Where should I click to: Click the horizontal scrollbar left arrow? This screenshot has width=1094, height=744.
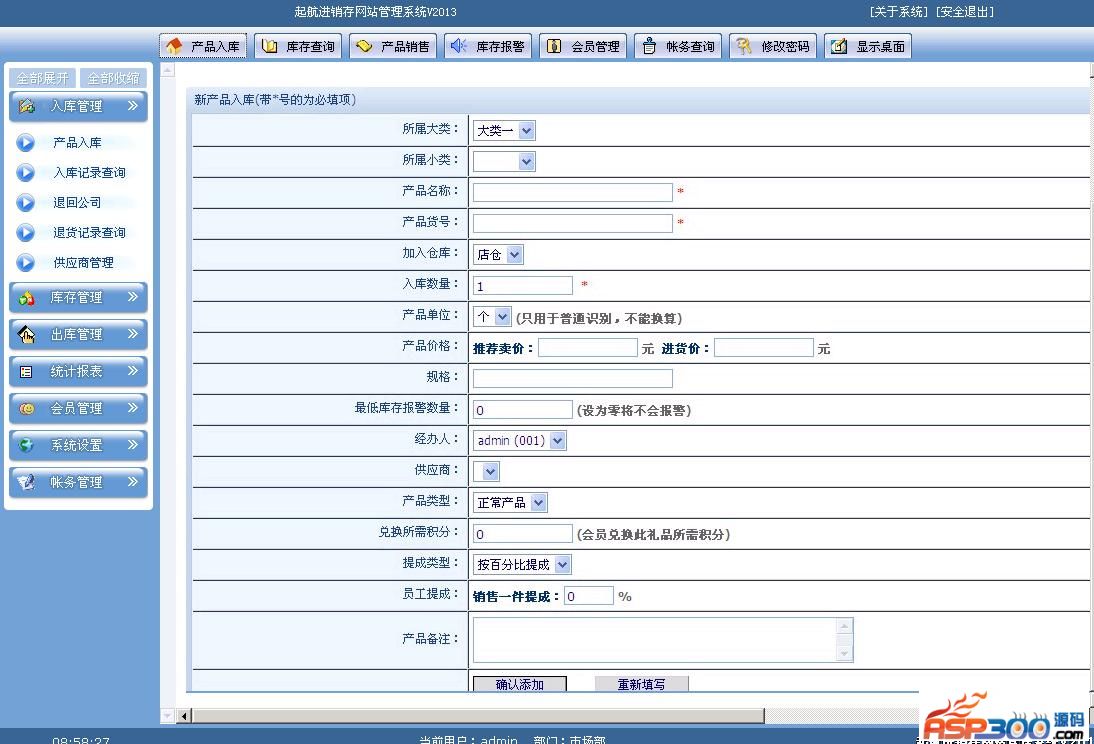[184, 715]
